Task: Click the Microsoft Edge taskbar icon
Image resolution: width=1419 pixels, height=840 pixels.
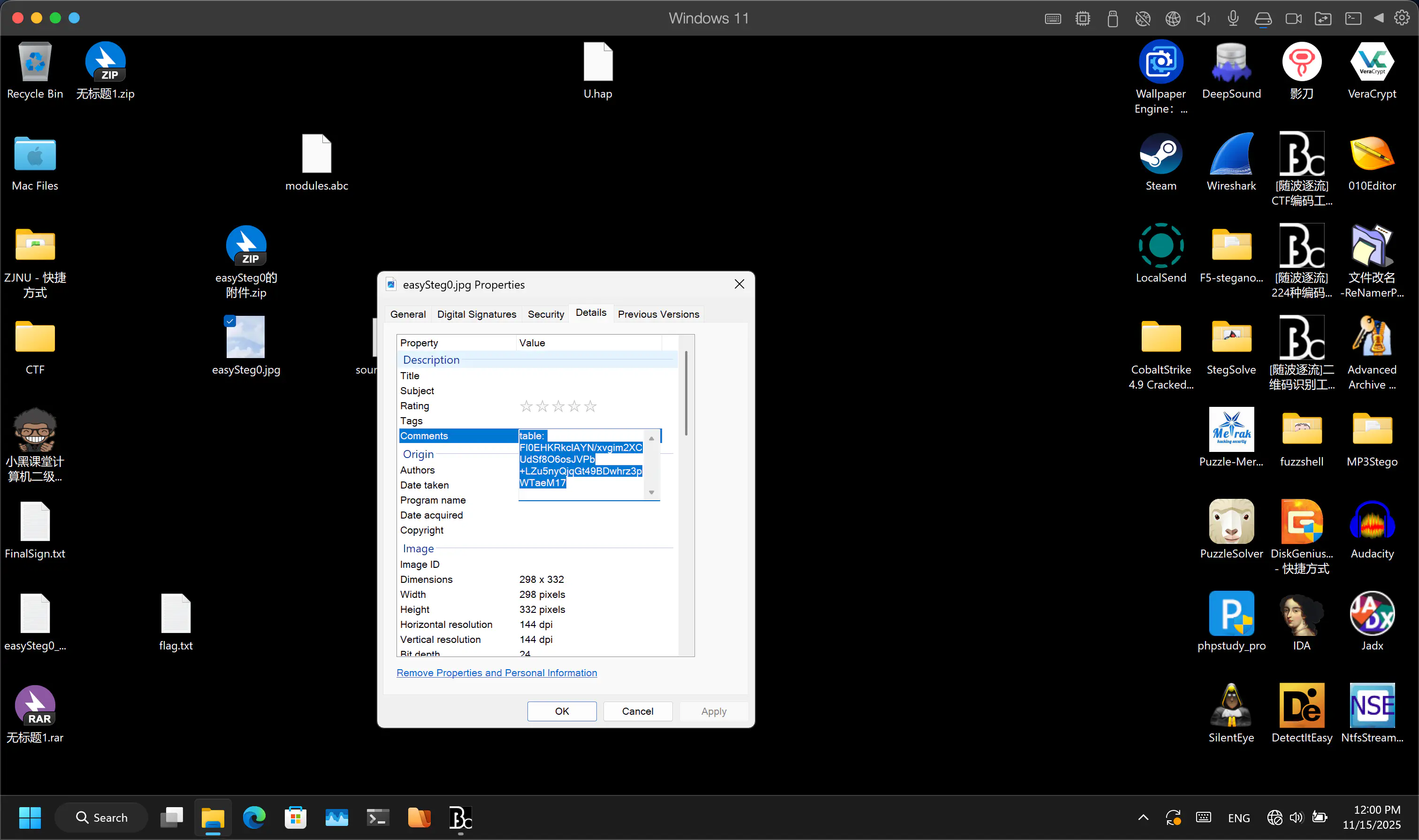Action: click(254, 817)
